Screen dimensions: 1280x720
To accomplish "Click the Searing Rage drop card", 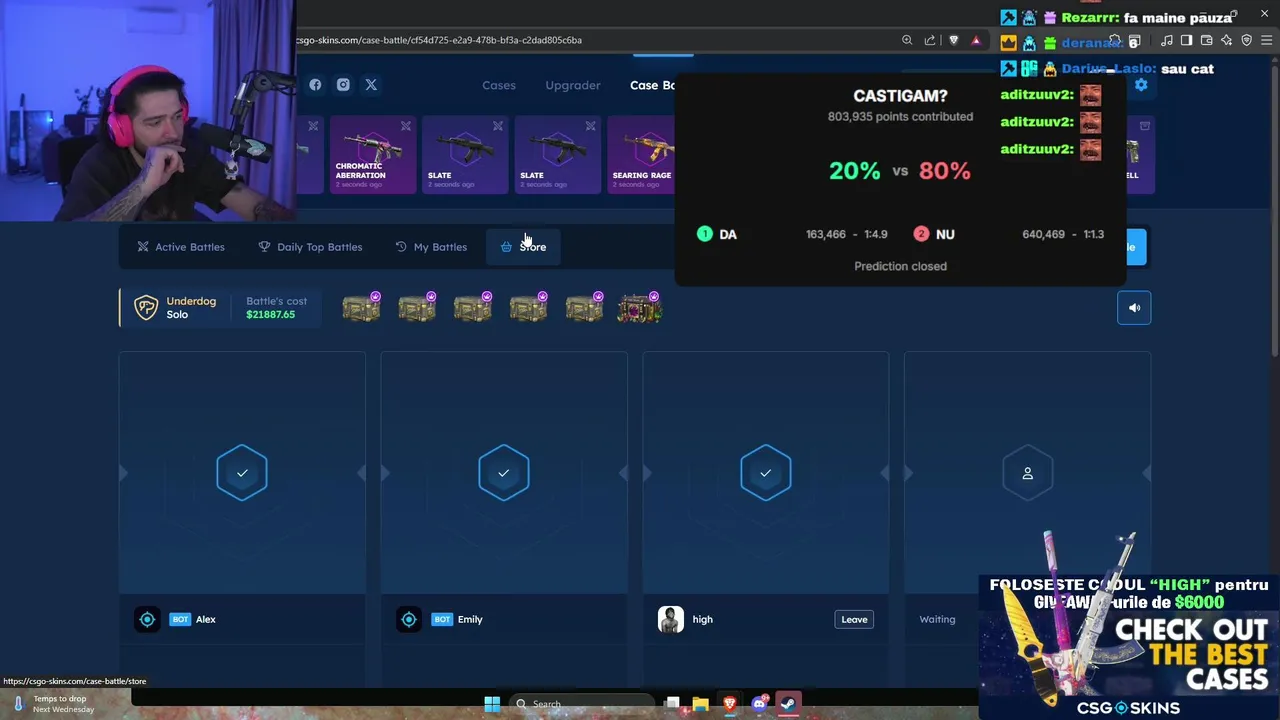I will [641, 155].
